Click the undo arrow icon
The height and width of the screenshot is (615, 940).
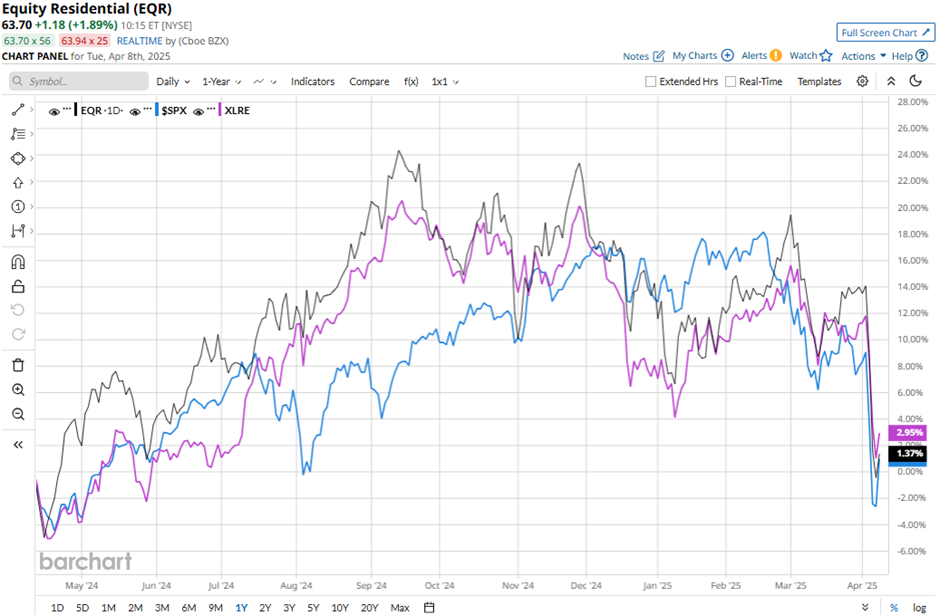18,310
